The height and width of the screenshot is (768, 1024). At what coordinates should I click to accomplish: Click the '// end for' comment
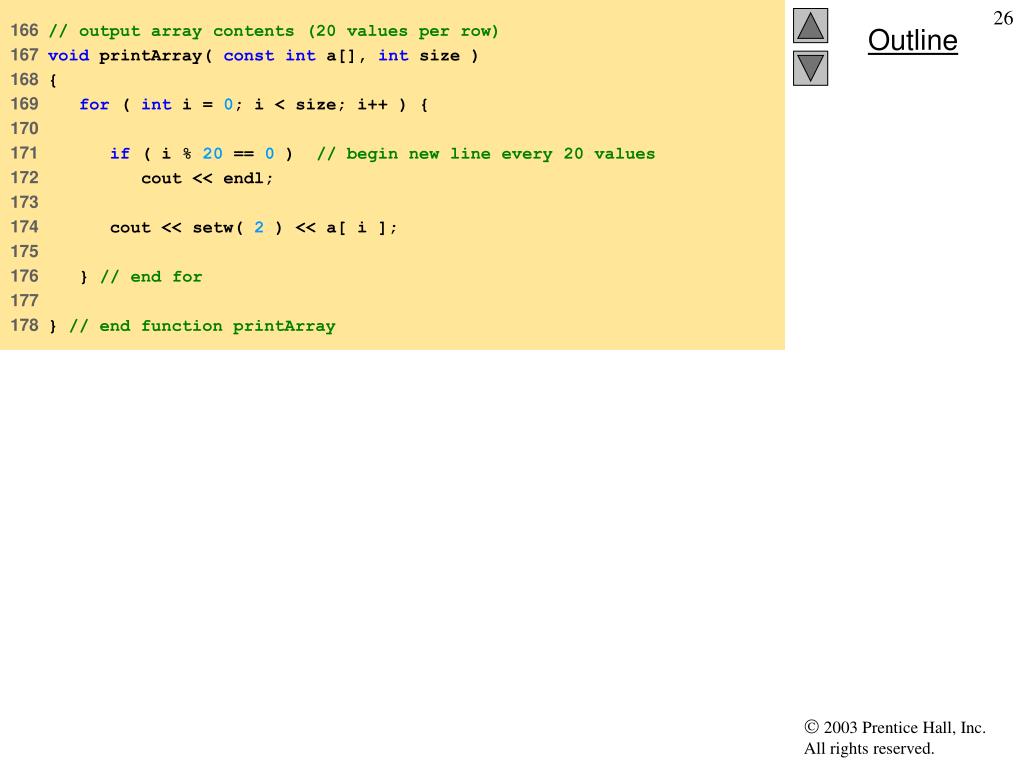(151, 277)
